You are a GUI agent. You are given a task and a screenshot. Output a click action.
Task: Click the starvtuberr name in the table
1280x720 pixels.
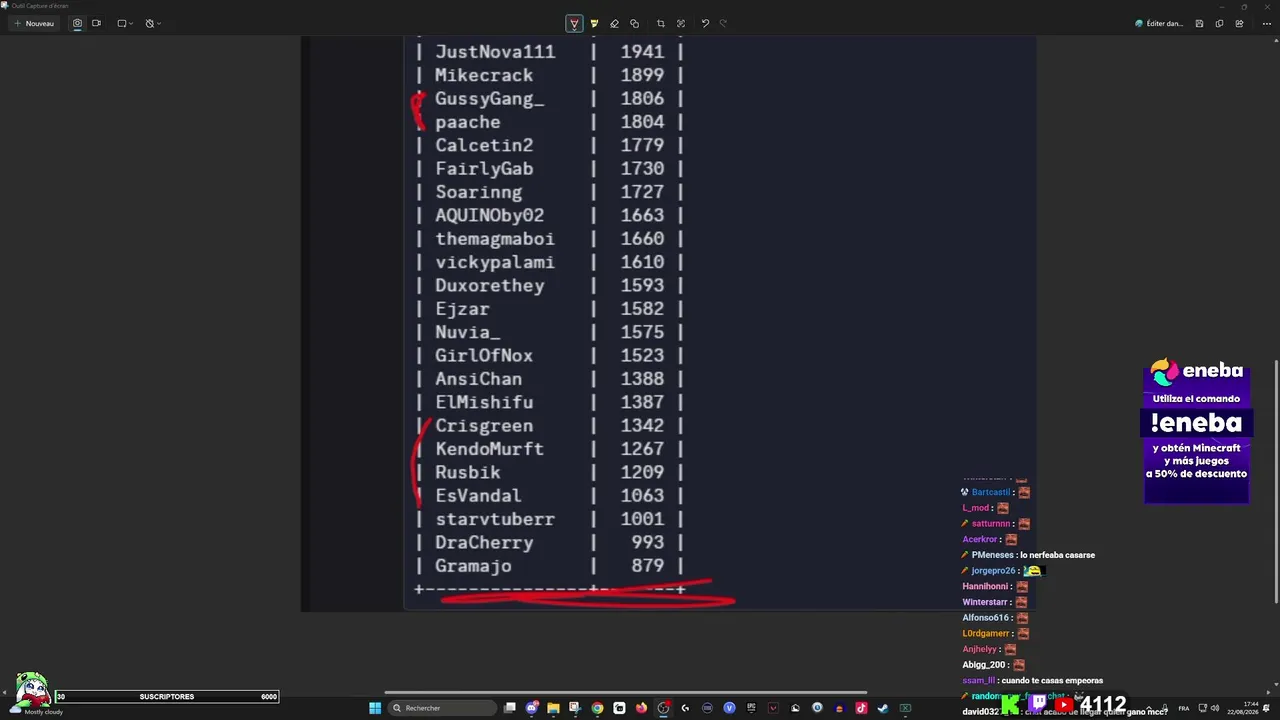tap(495, 519)
